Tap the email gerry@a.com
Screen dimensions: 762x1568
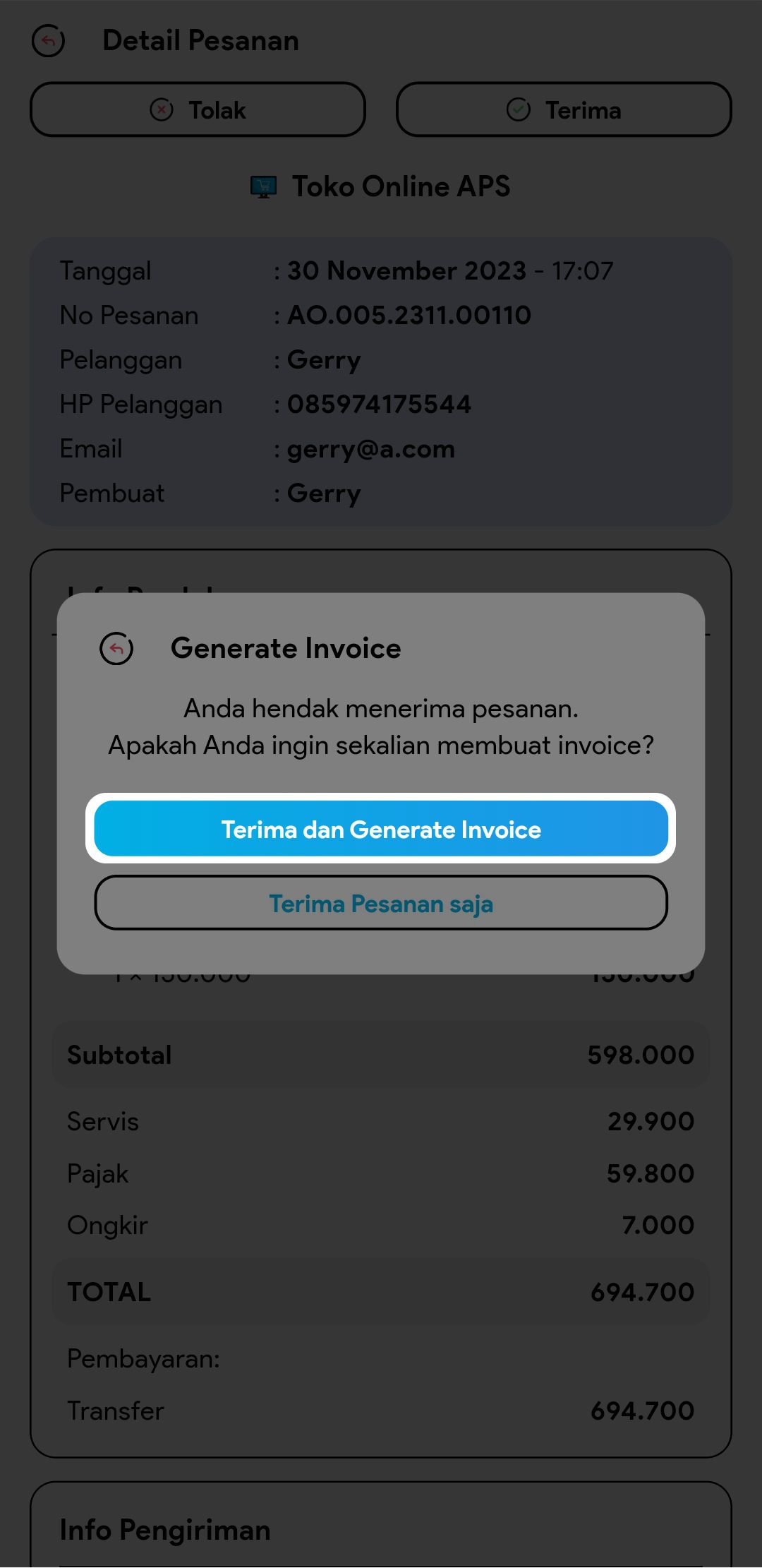click(371, 449)
